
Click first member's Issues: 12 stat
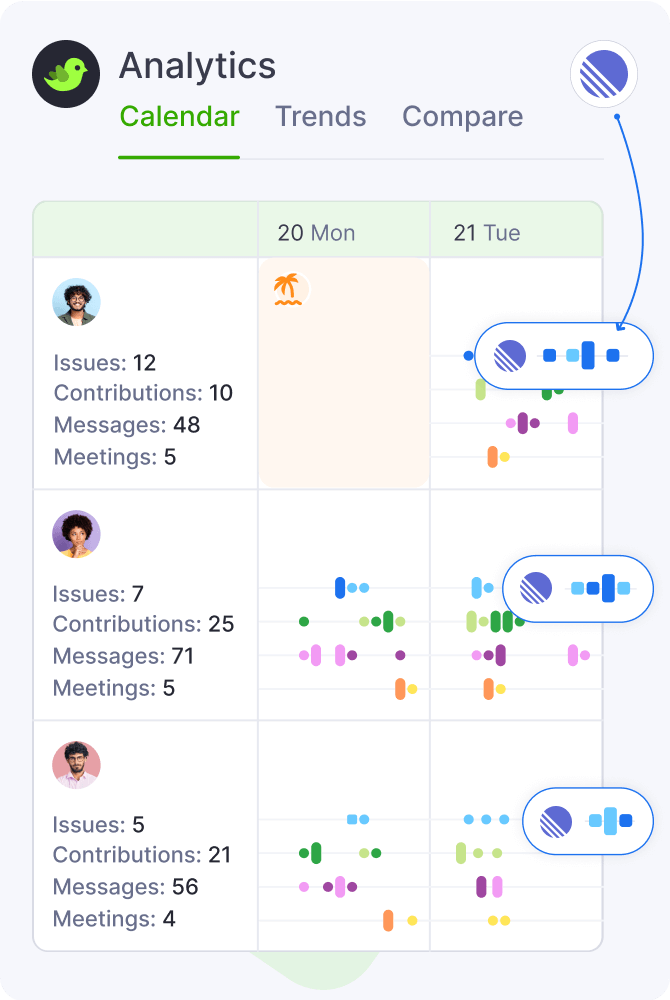point(105,362)
